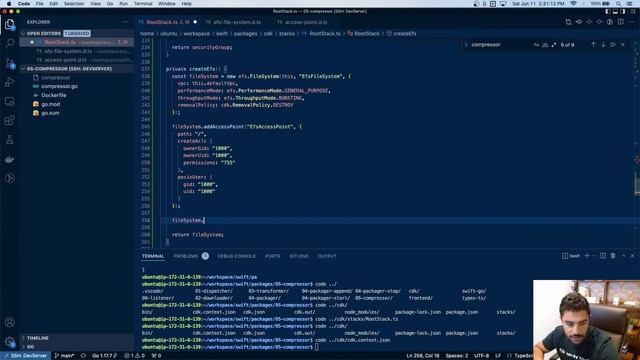Close the terminal panel

point(633,256)
